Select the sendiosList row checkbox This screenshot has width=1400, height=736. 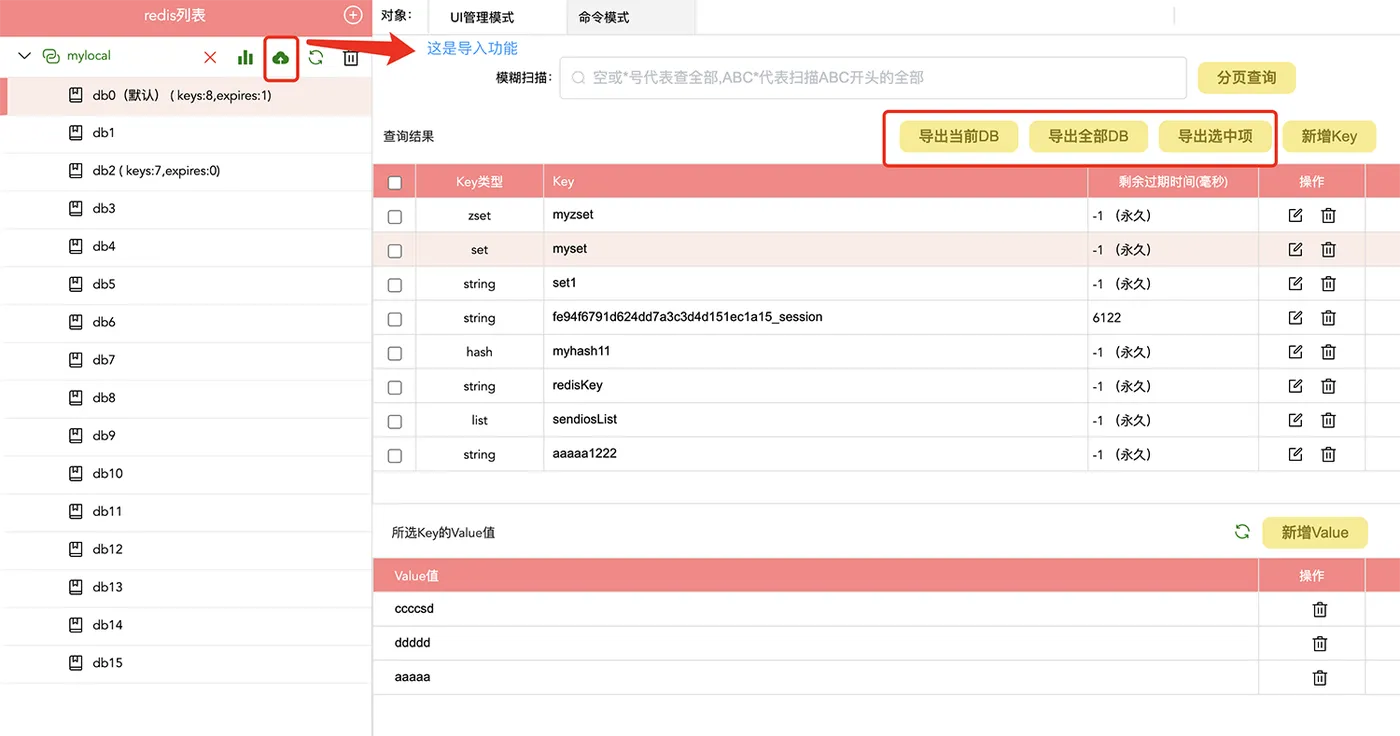pos(395,421)
